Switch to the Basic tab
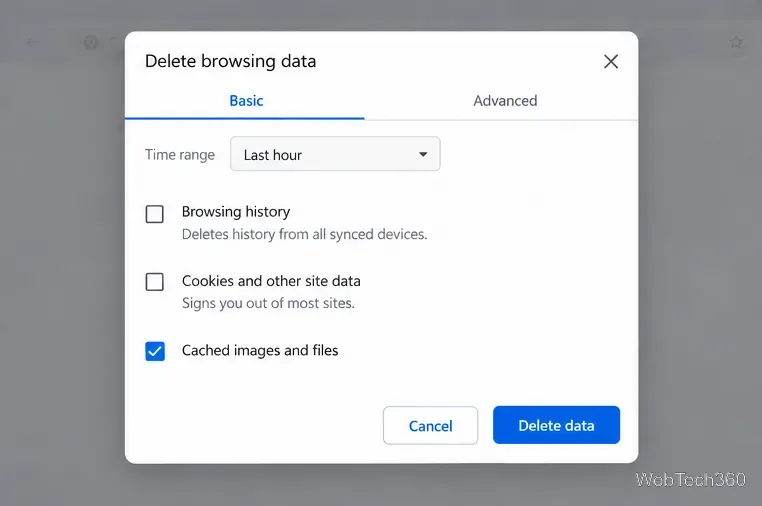The width and height of the screenshot is (762, 506). tap(245, 101)
